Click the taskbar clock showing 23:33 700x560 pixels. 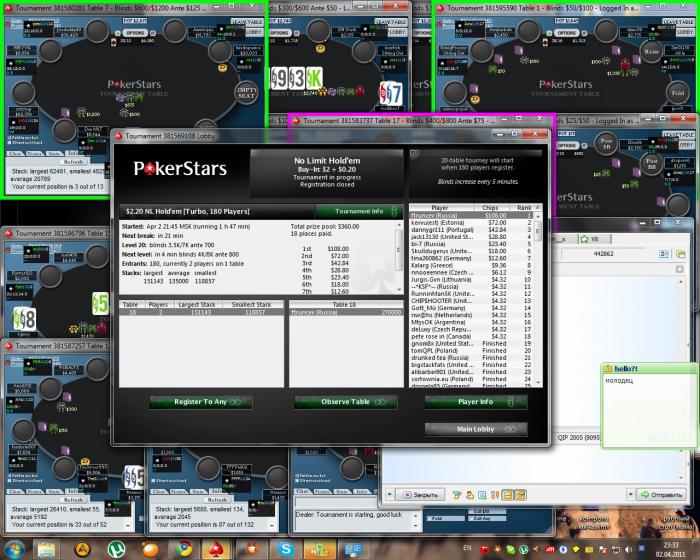pyautogui.click(x=671, y=549)
